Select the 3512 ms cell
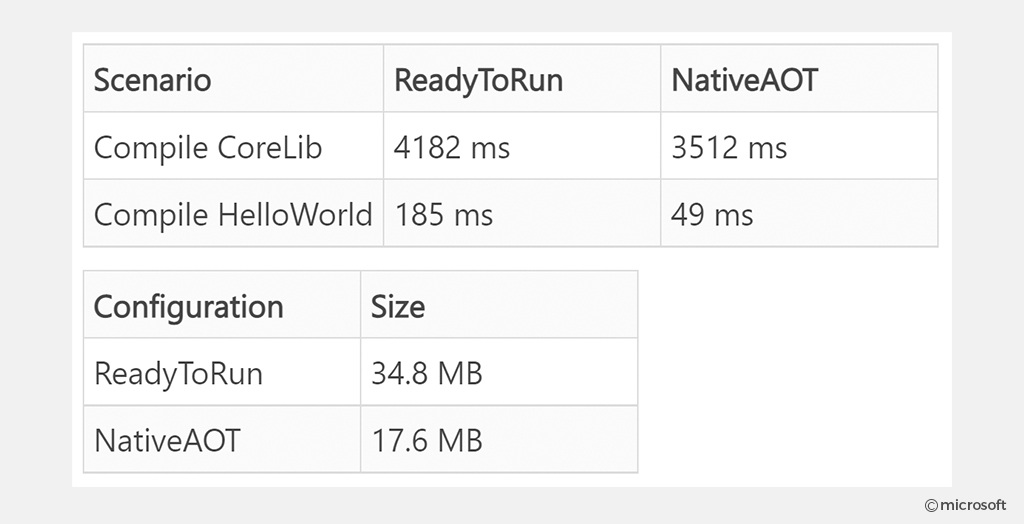This screenshot has height=524, width=1024. tap(799, 146)
